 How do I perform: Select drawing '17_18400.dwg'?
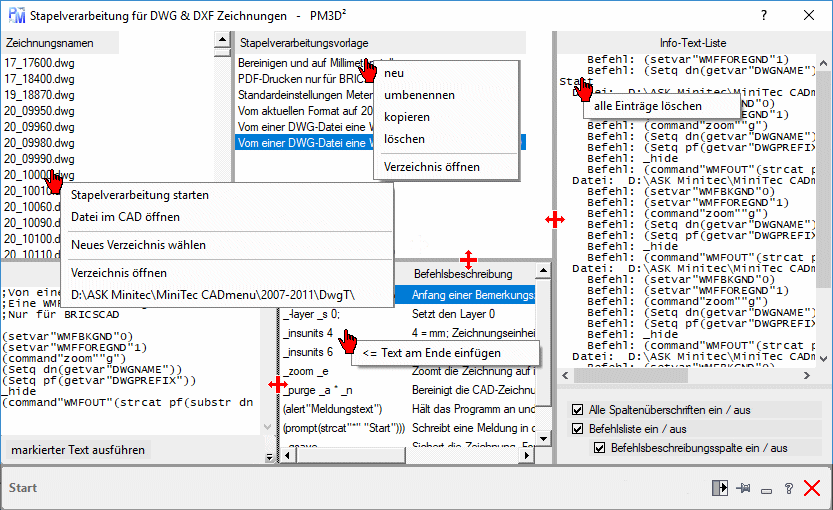[39, 79]
